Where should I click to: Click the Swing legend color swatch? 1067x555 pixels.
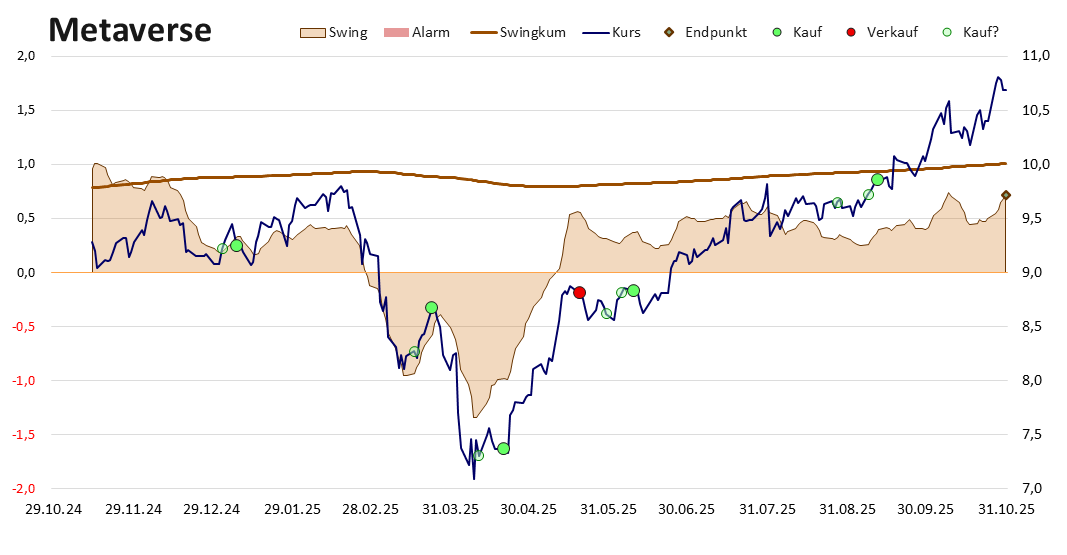coord(312,32)
